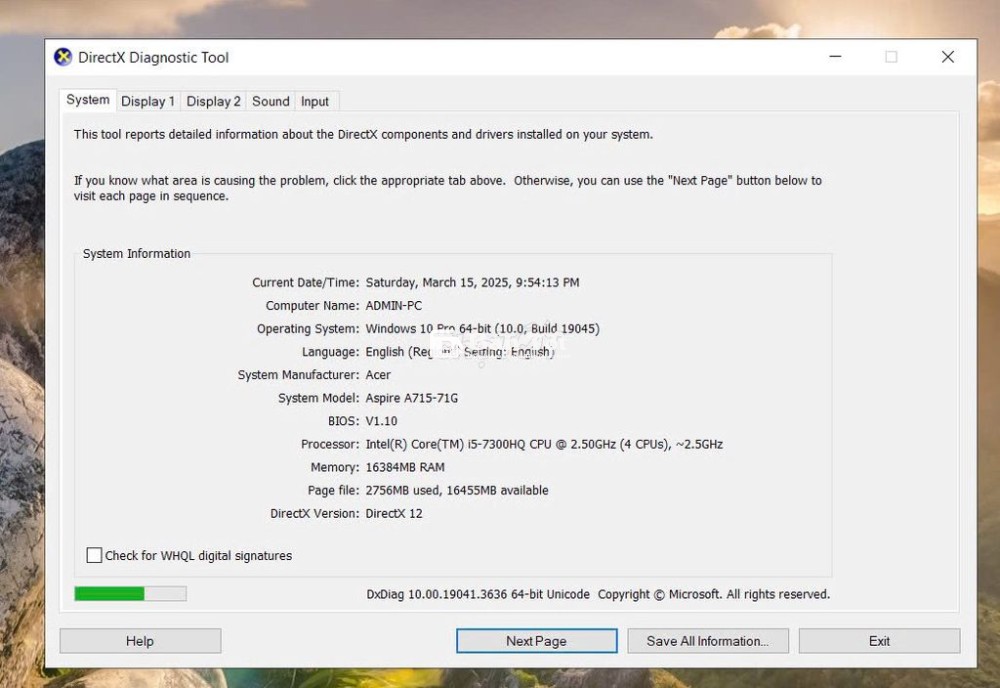Click the Windows 10 Pro 64-bit value

[482, 328]
